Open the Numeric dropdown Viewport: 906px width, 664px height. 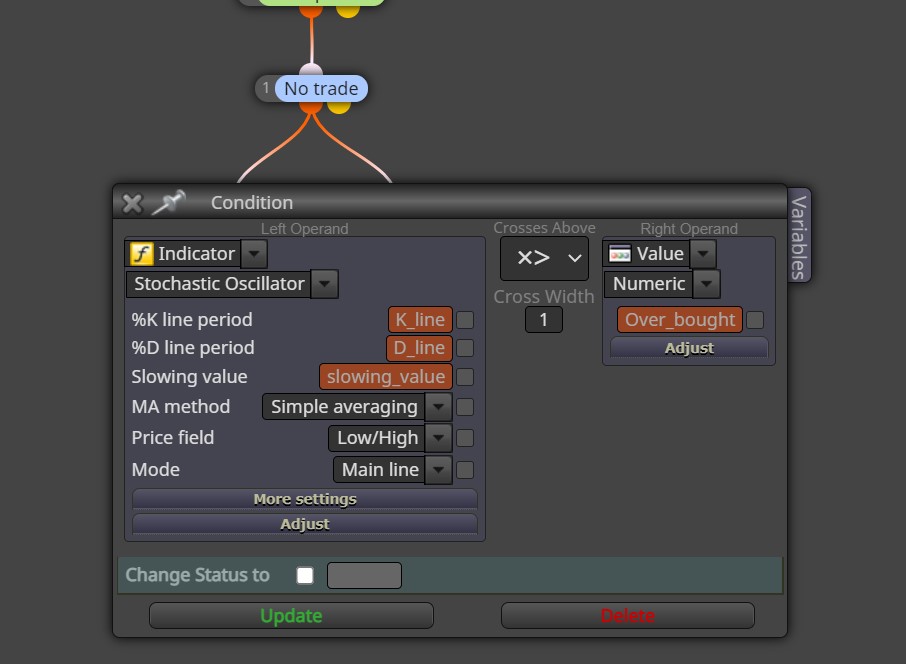[707, 284]
